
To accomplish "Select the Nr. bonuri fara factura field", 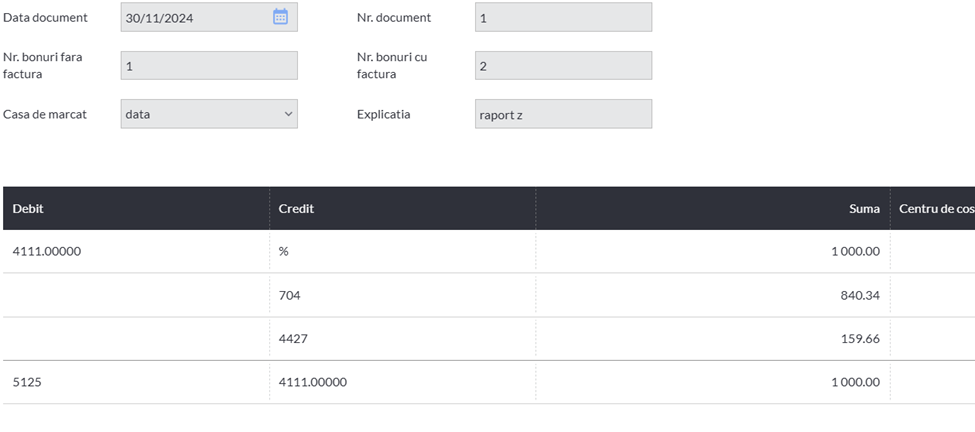I will coord(209,65).
